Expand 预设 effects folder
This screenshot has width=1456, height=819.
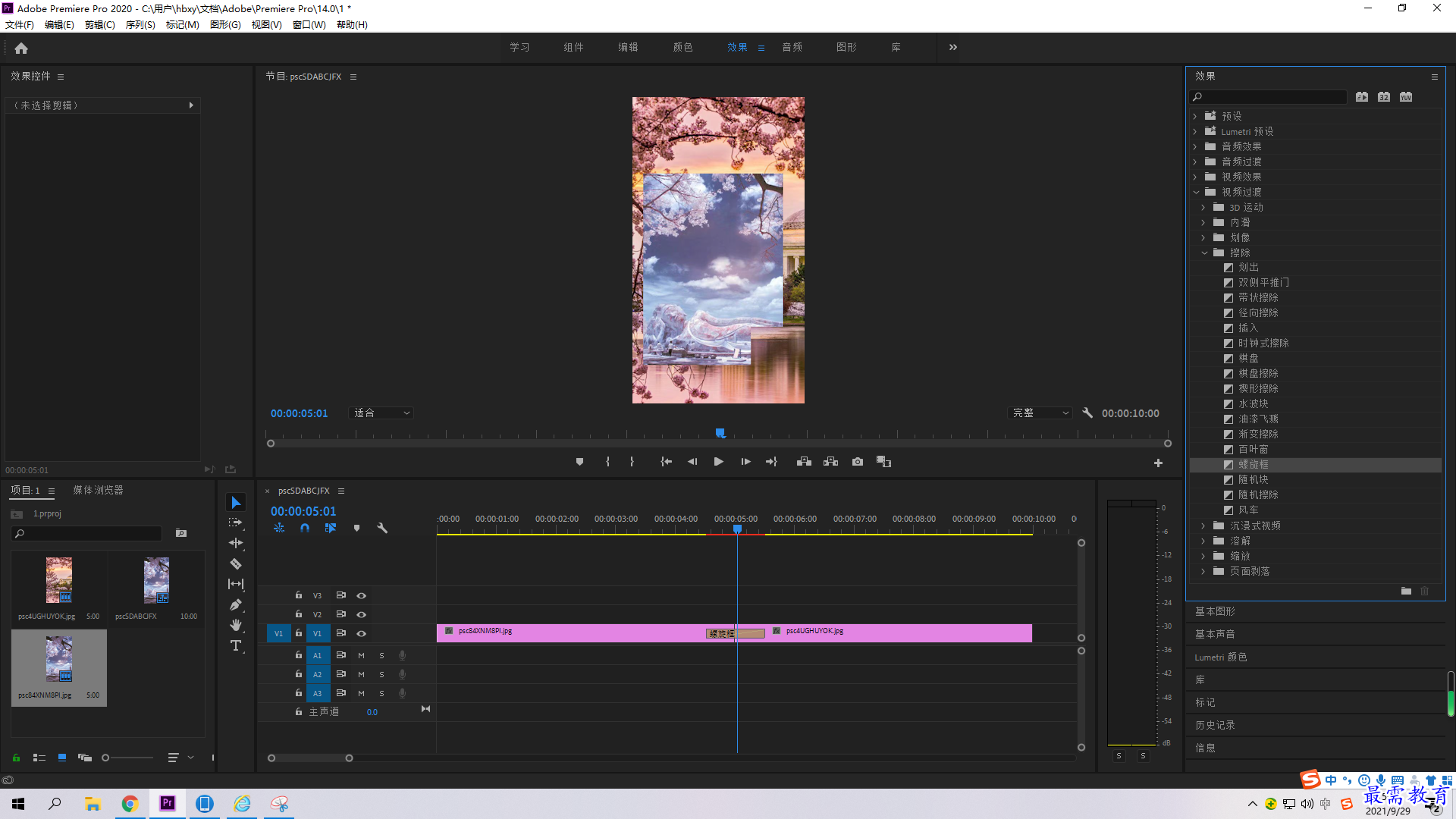1195,116
